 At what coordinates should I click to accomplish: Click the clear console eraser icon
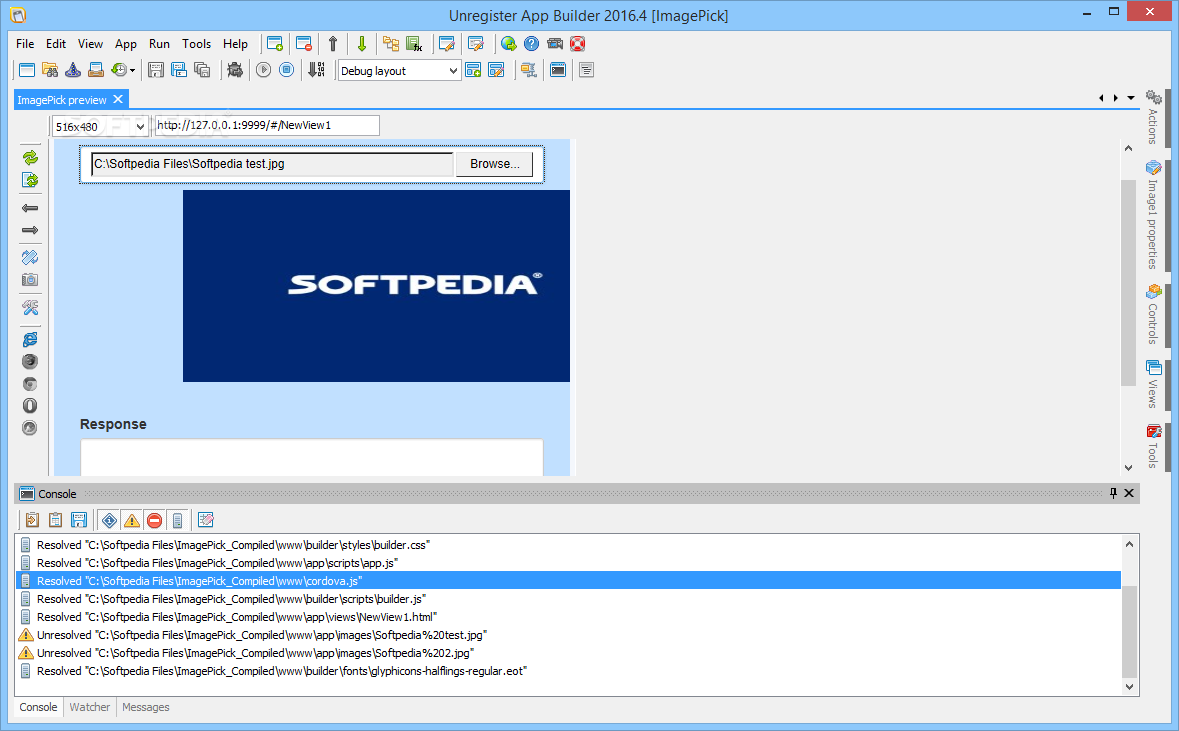205,520
